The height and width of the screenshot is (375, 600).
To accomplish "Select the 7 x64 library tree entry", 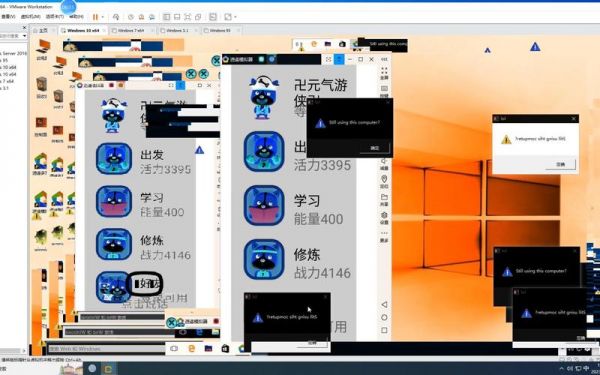I will pos(8,81).
